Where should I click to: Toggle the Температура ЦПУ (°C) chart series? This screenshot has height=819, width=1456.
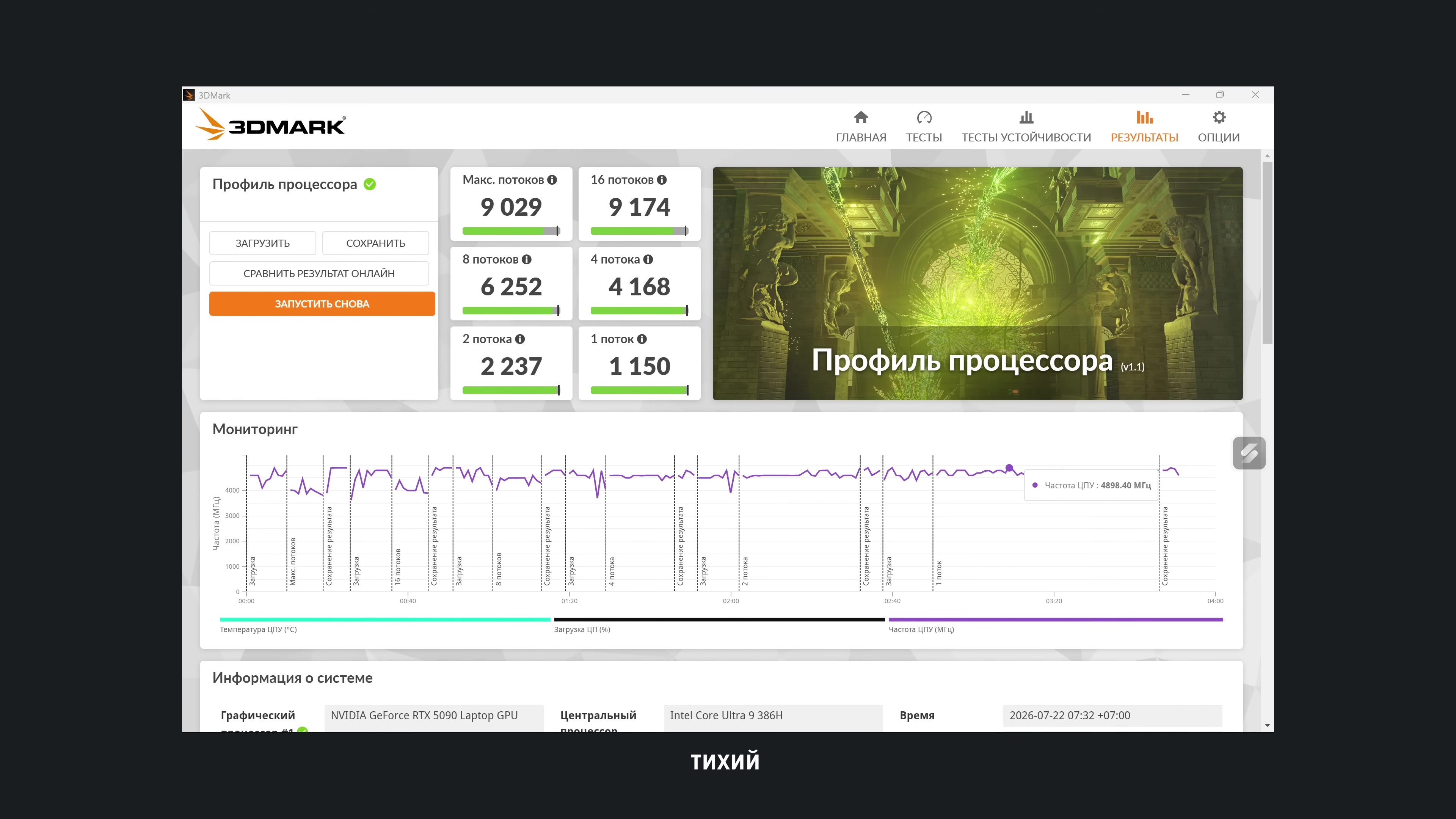[385, 624]
